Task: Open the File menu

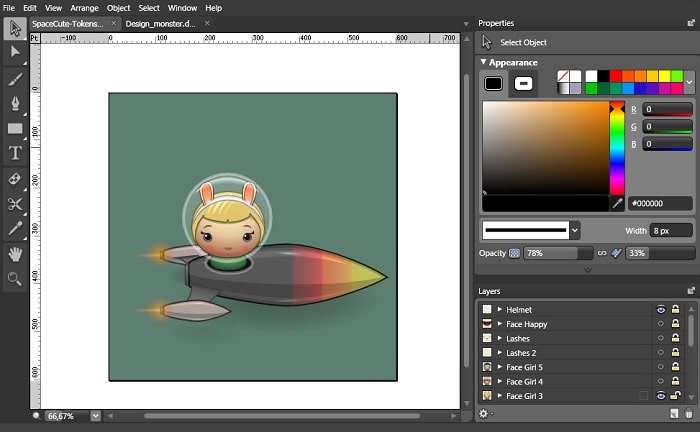Action: [8, 8]
